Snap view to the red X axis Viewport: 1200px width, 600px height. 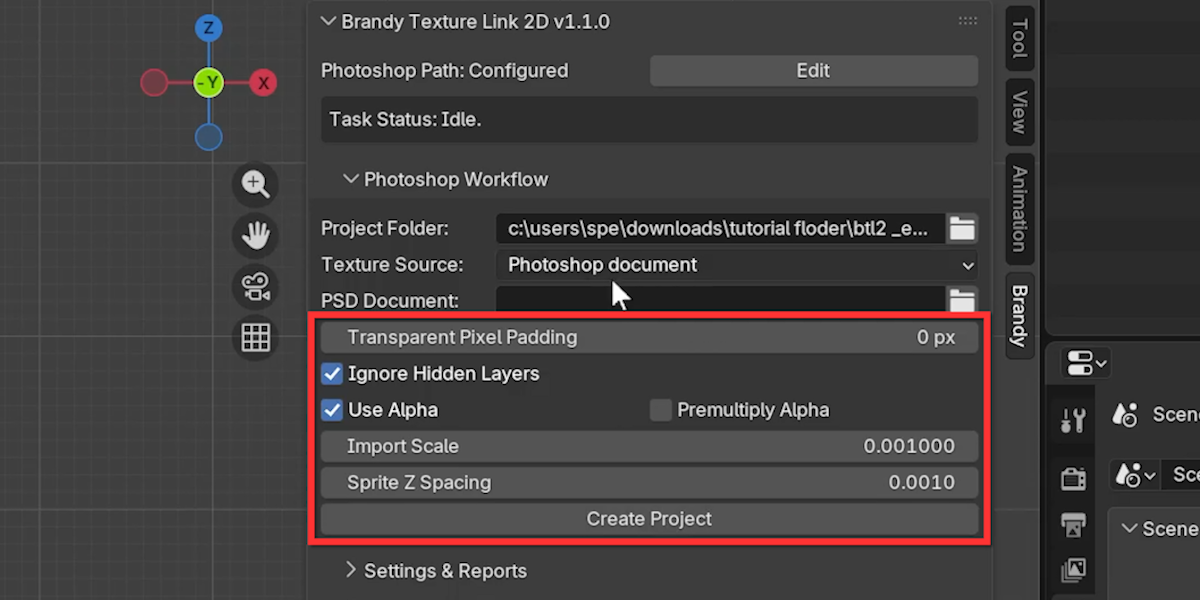pos(263,83)
